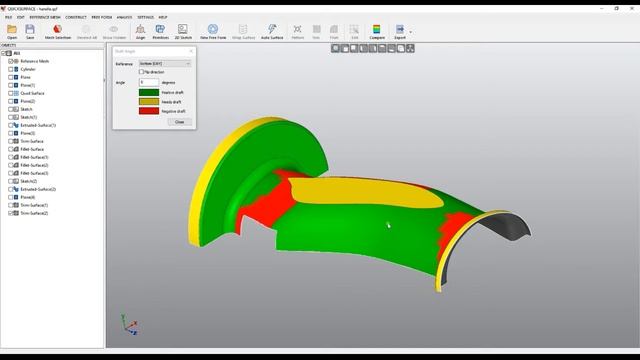Open the FILE menu
The image size is (640, 360).
coord(9,18)
